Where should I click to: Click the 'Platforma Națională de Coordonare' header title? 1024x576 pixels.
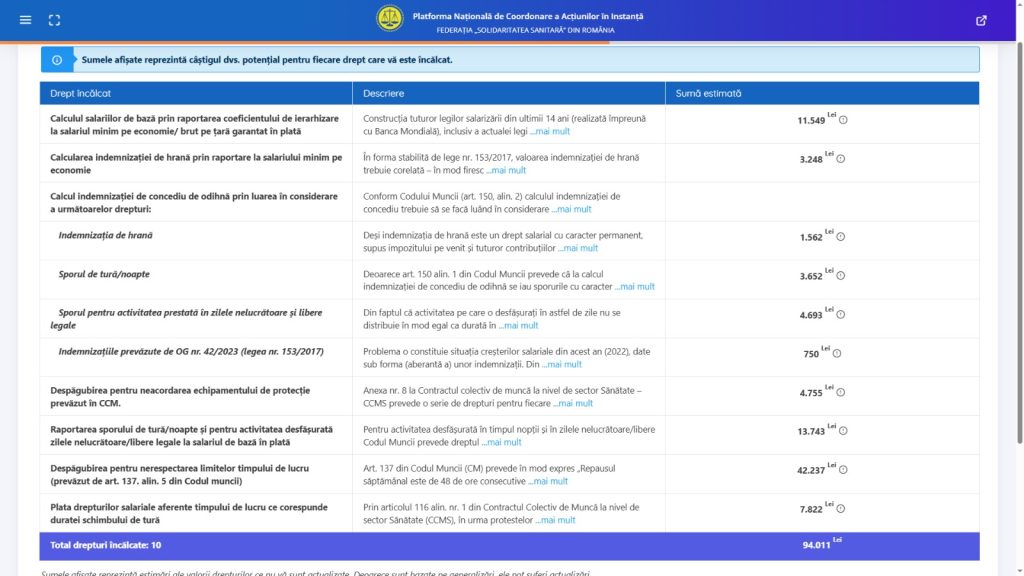coord(528,16)
